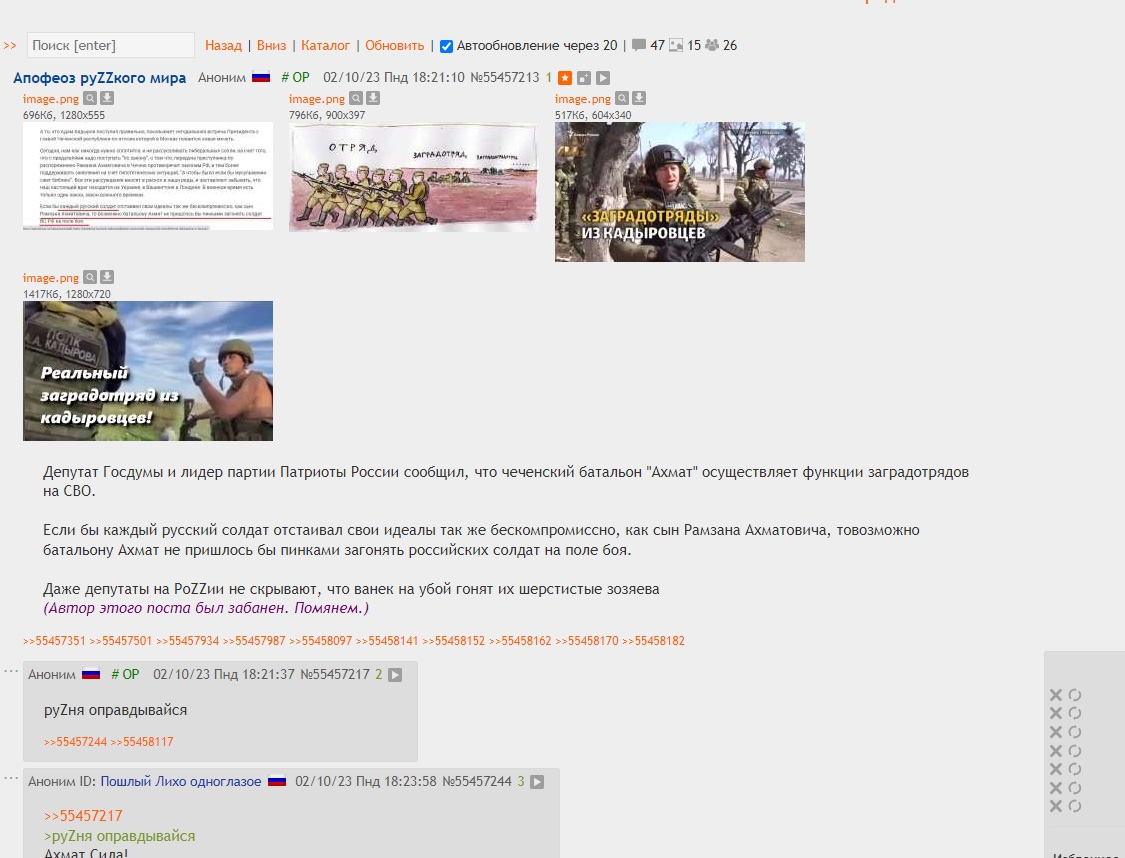Remove the topmost entry in favorites panel
The image size is (1125, 858).
[1055, 694]
